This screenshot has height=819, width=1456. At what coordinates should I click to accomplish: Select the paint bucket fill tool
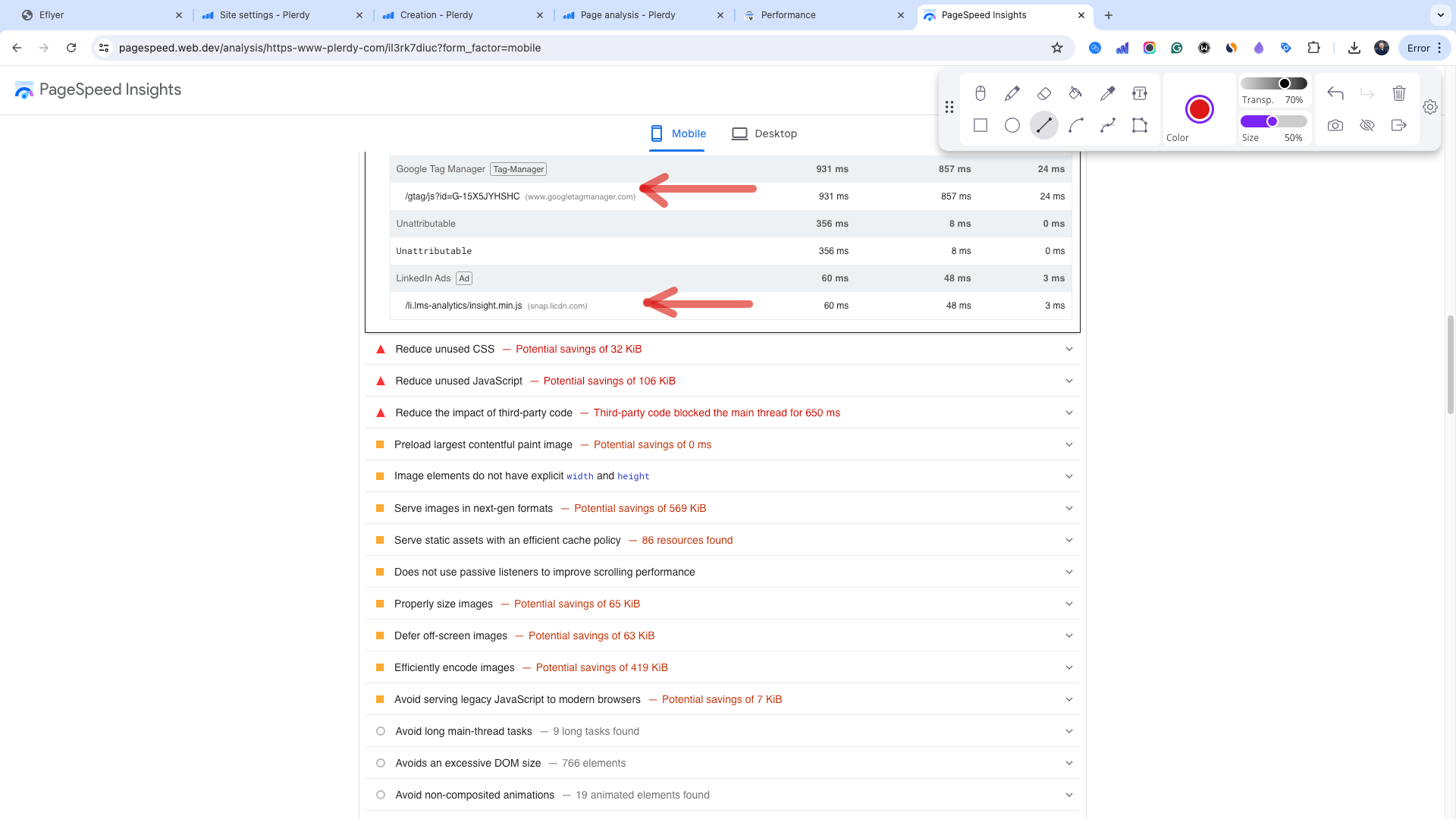pyautogui.click(x=1076, y=93)
